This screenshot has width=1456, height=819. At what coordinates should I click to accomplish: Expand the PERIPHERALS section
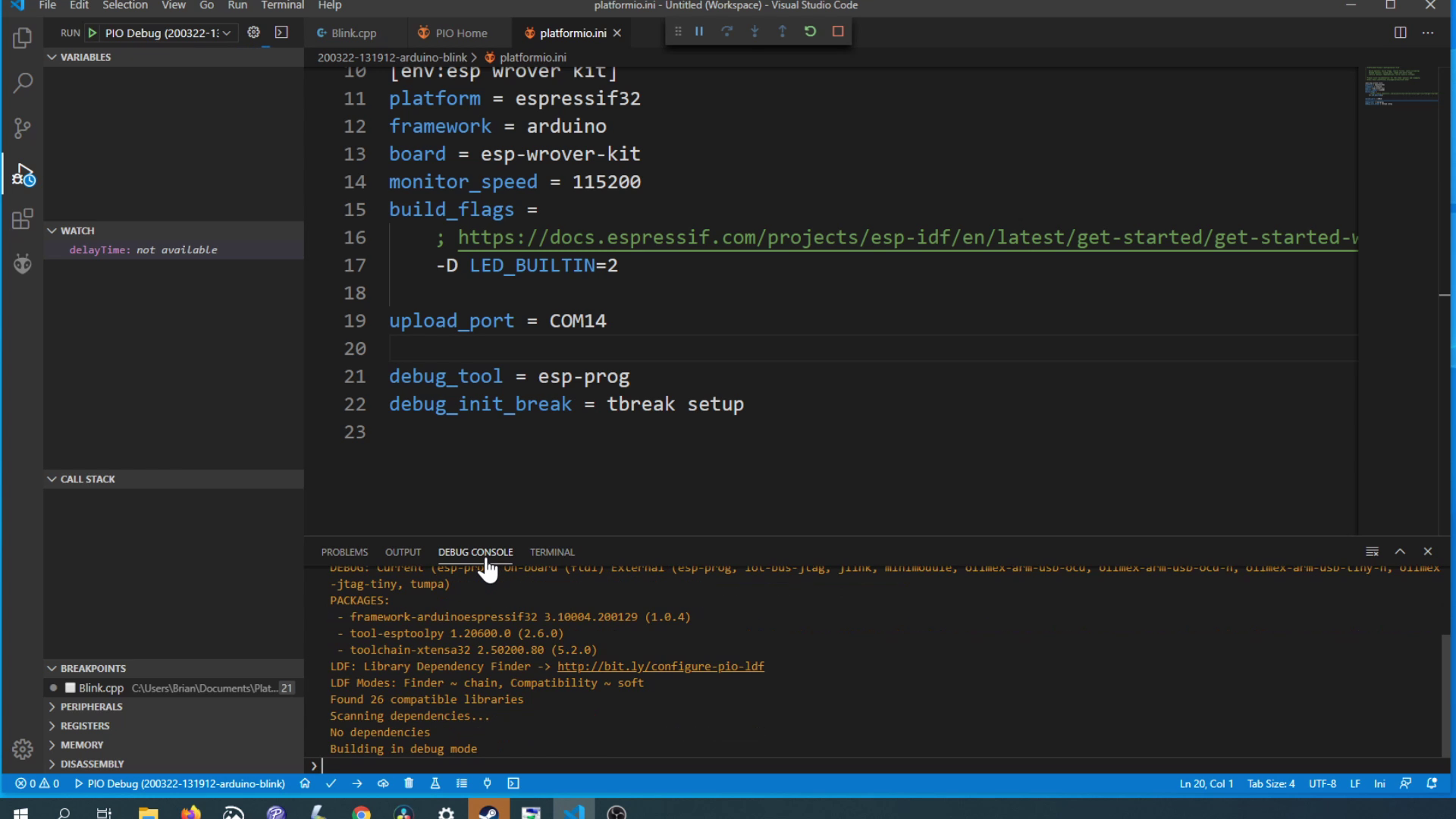174,707
